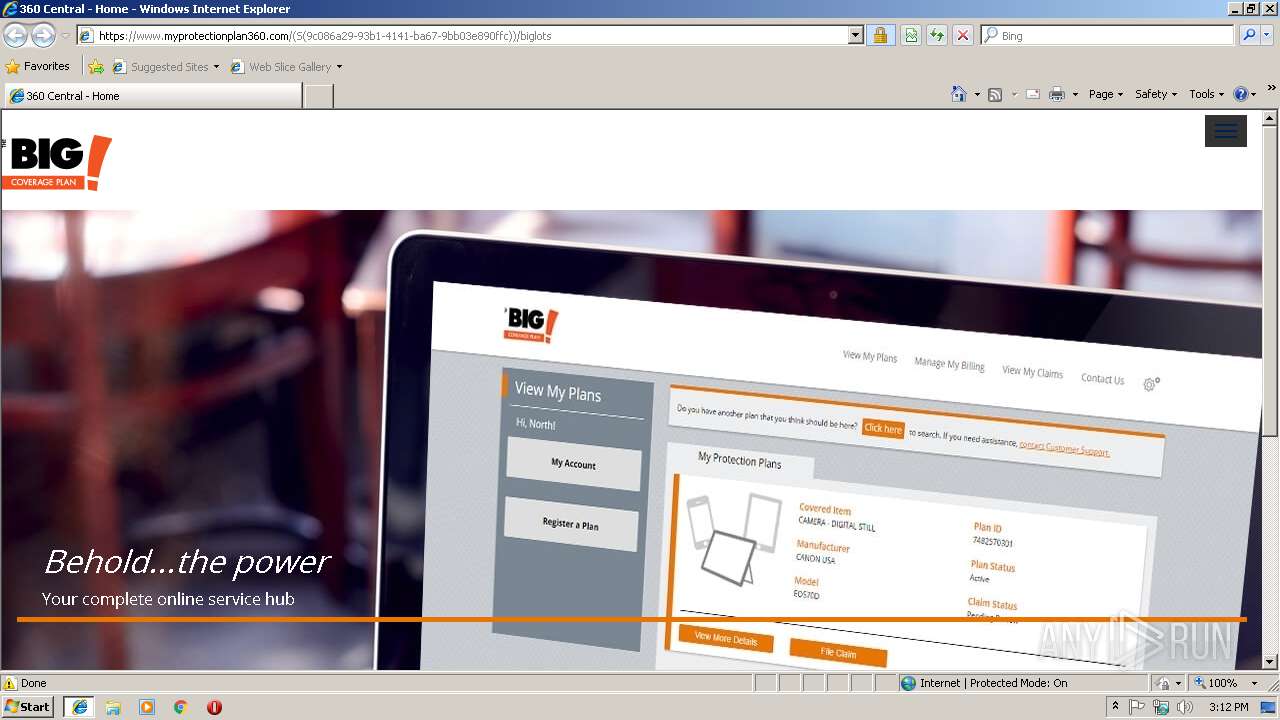Image resolution: width=1280 pixels, height=720 pixels.
Task: Click the Action Center flag tray icon
Action: [1137, 707]
